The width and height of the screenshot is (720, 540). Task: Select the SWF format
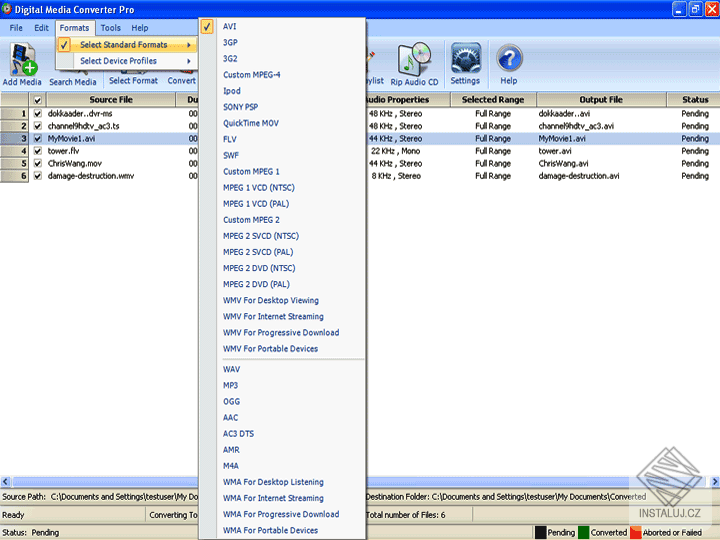pyautogui.click(x=282, y=155)
